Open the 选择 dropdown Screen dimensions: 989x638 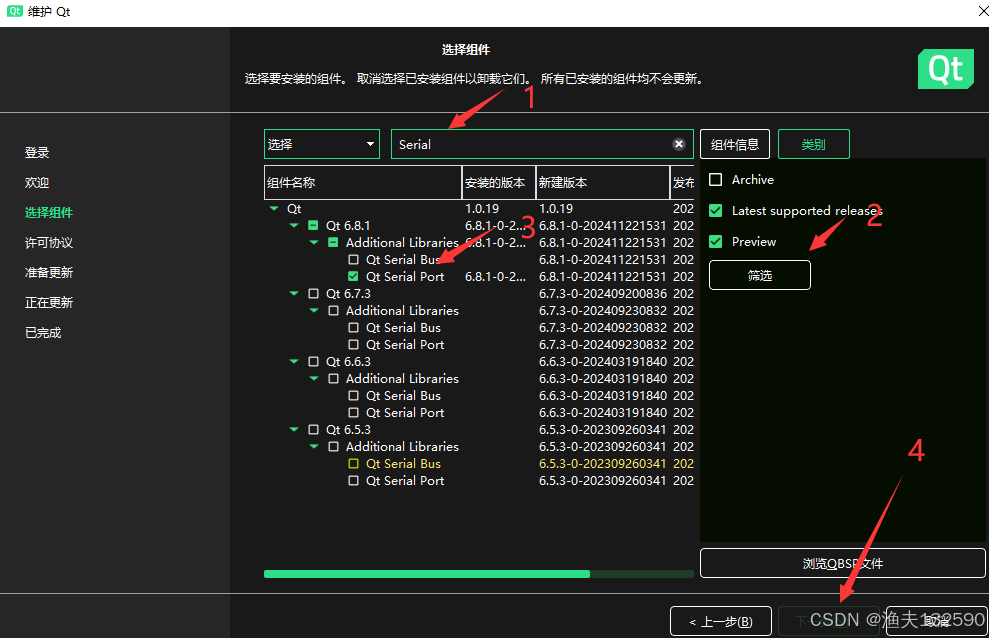click(322, 144)
